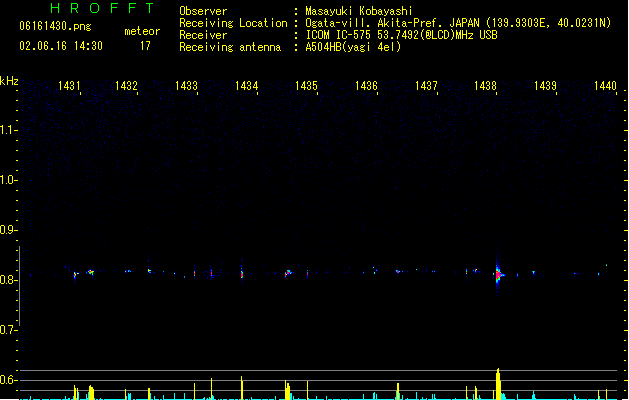Screen dimensions: 629x400
Task: Select the ICOM IC-575 53.7492 MHz USB text
Action: point(402,35)
